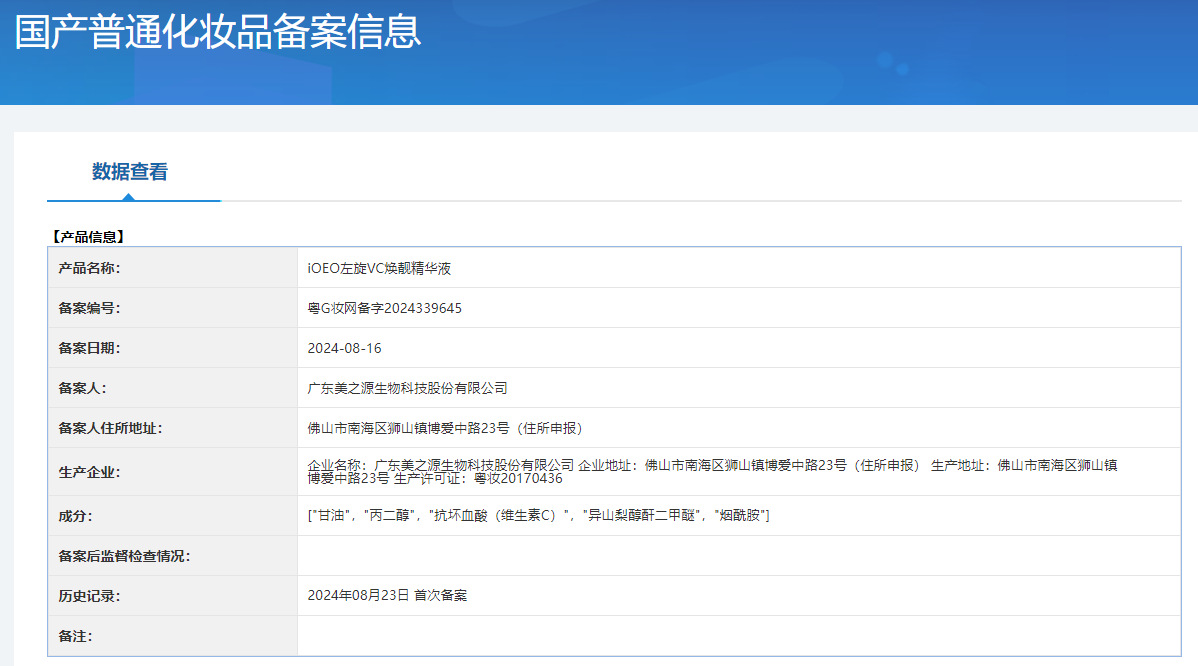Click the 历史记录 row label

pos(89,595)
